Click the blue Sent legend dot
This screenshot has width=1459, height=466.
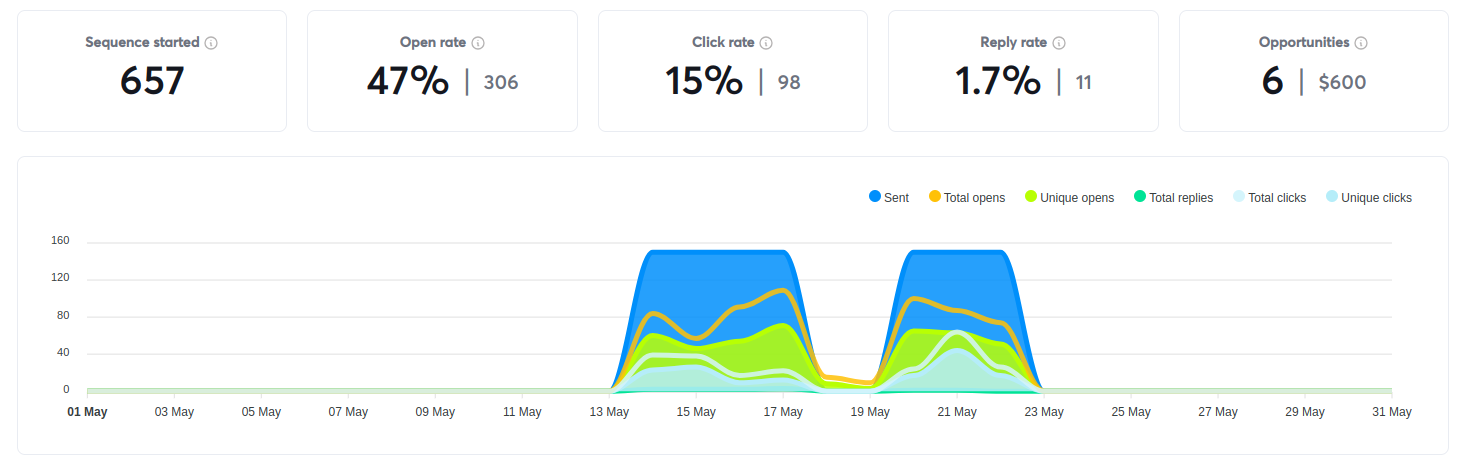tap(875, 197)
